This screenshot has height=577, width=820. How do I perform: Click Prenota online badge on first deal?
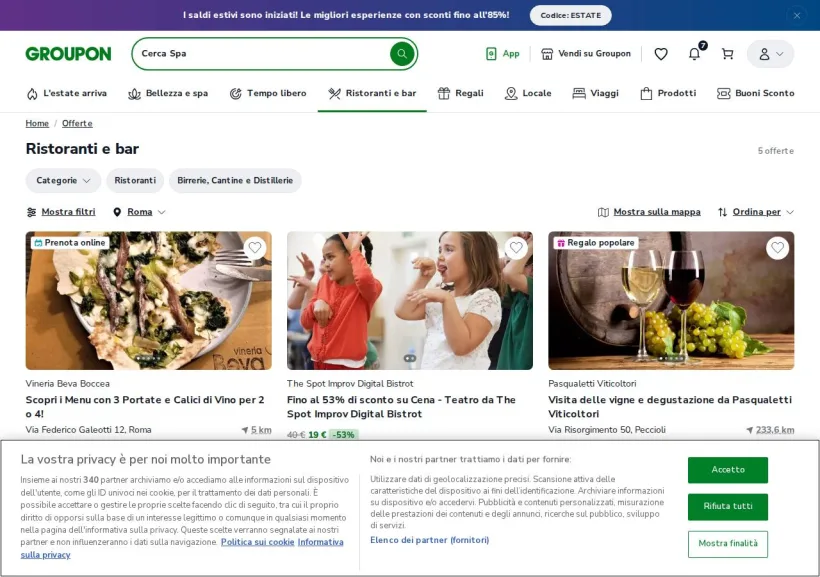tap(70, 243)
